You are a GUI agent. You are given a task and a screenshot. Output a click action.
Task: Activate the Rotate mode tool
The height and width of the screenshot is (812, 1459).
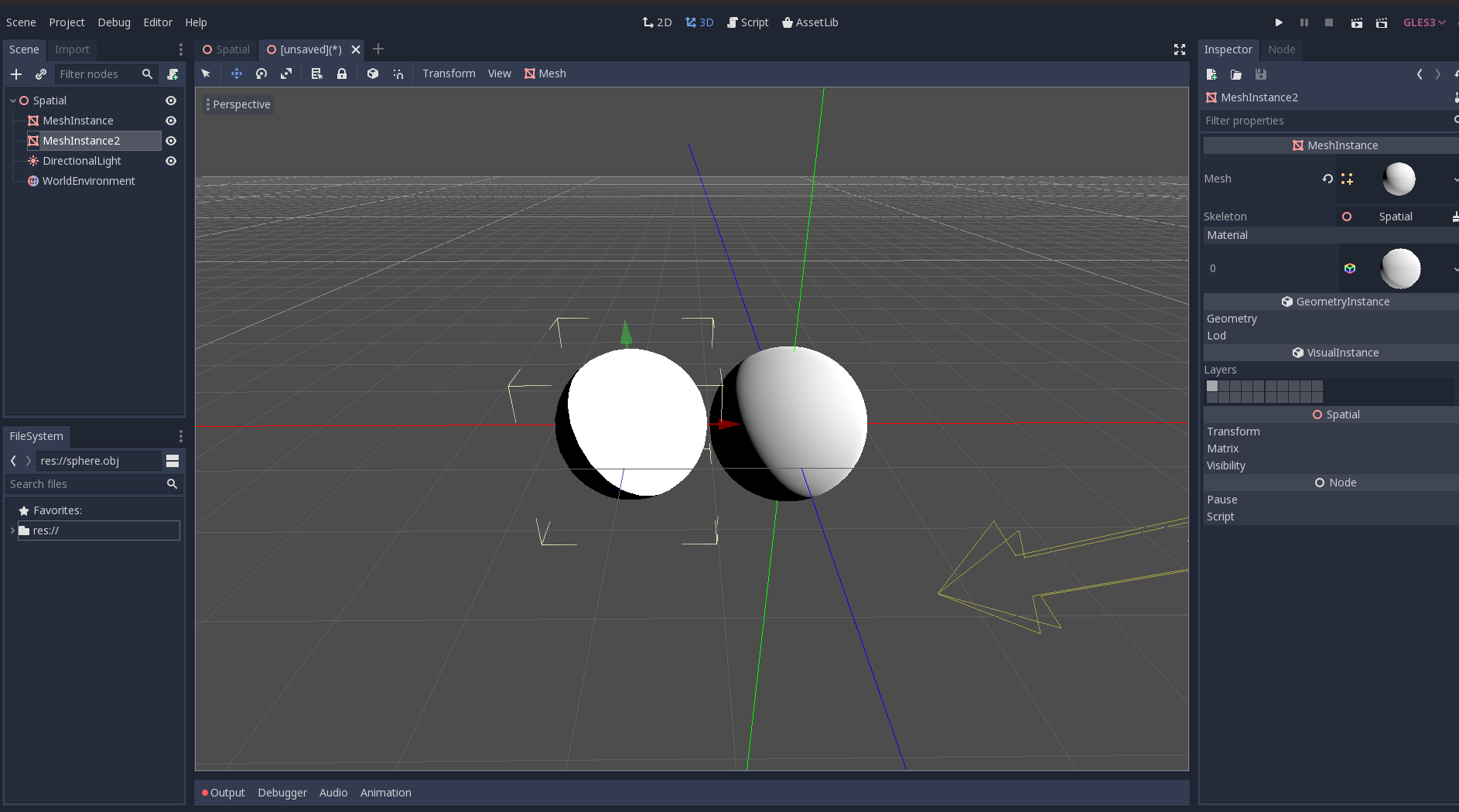(261, 73)
